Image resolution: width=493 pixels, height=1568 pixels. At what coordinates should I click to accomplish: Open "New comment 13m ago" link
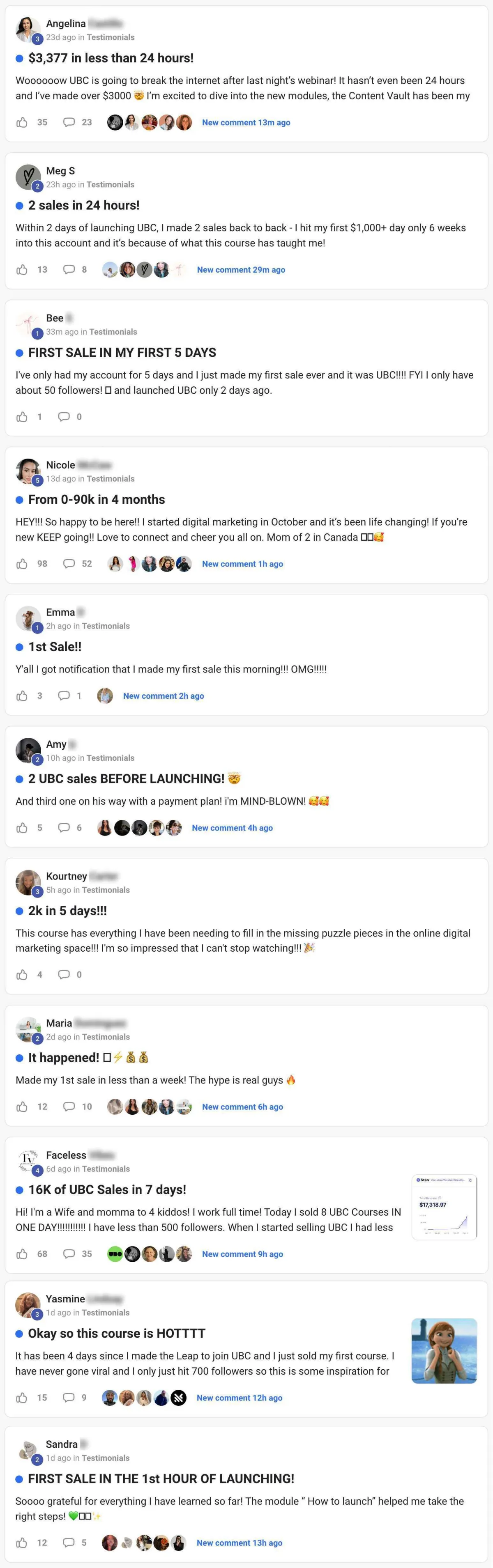246,122
